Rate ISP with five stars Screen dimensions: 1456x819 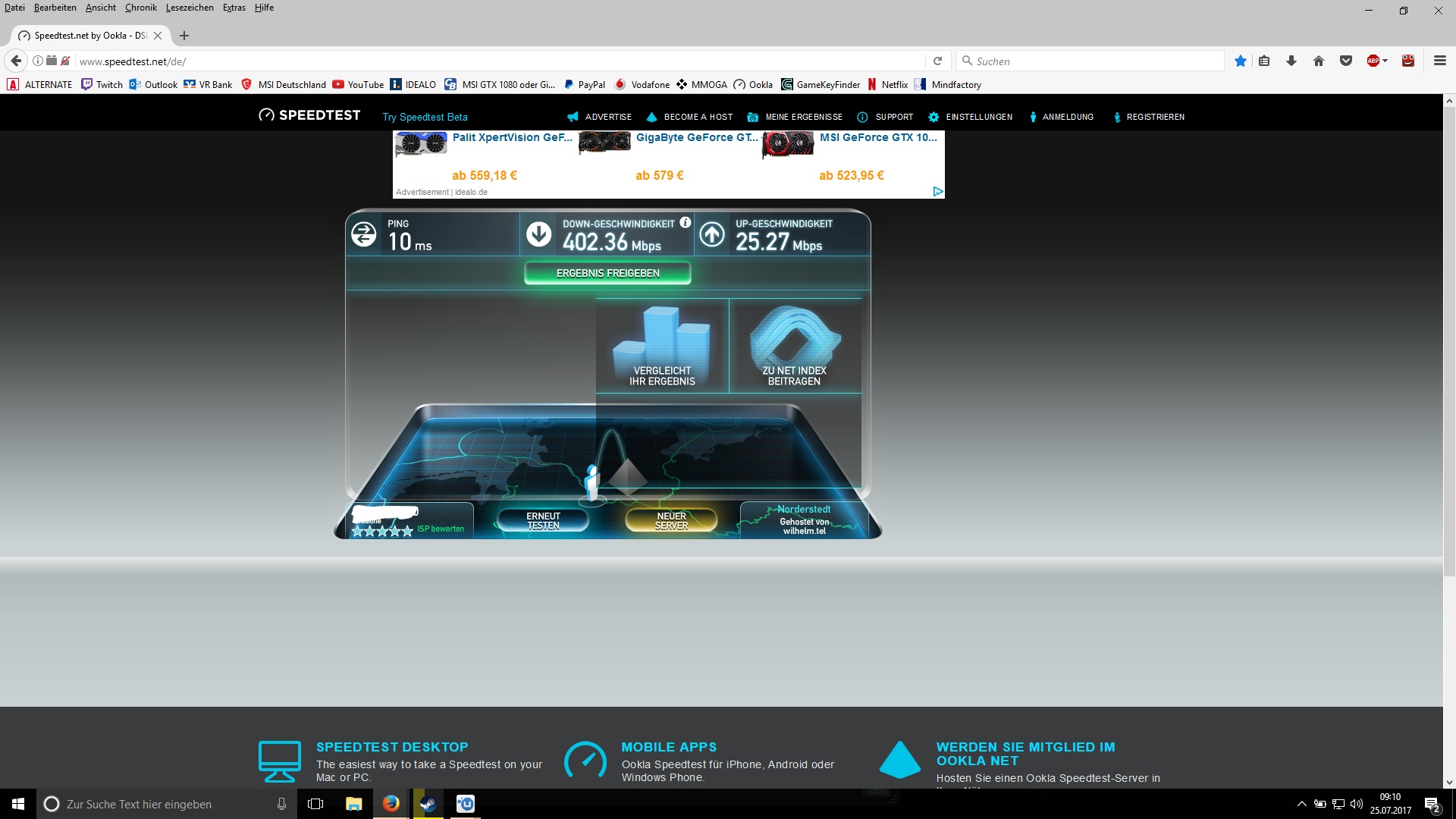pos(408,531)
